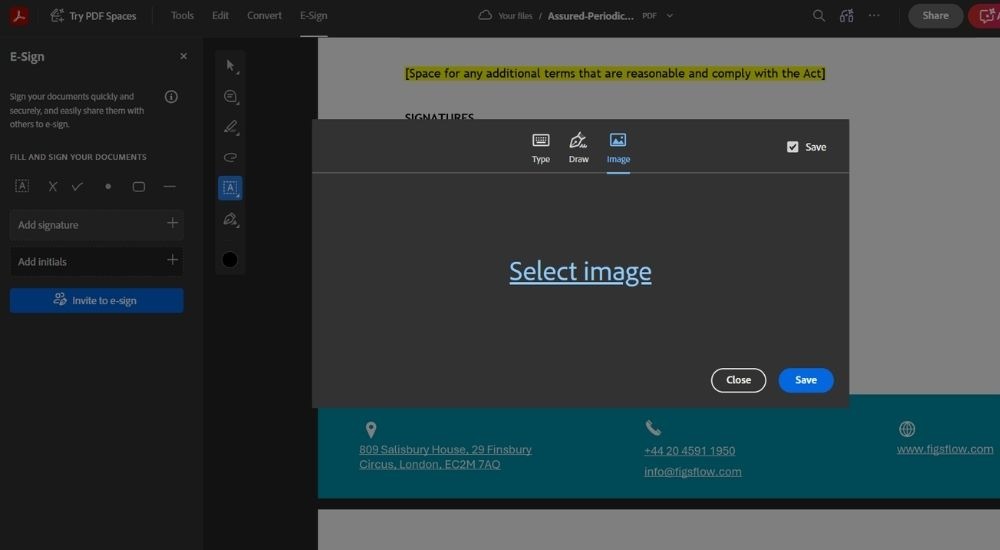Select the arrow selection tool
Viewport: 1000px width, 550px height.
pos(230,66)
